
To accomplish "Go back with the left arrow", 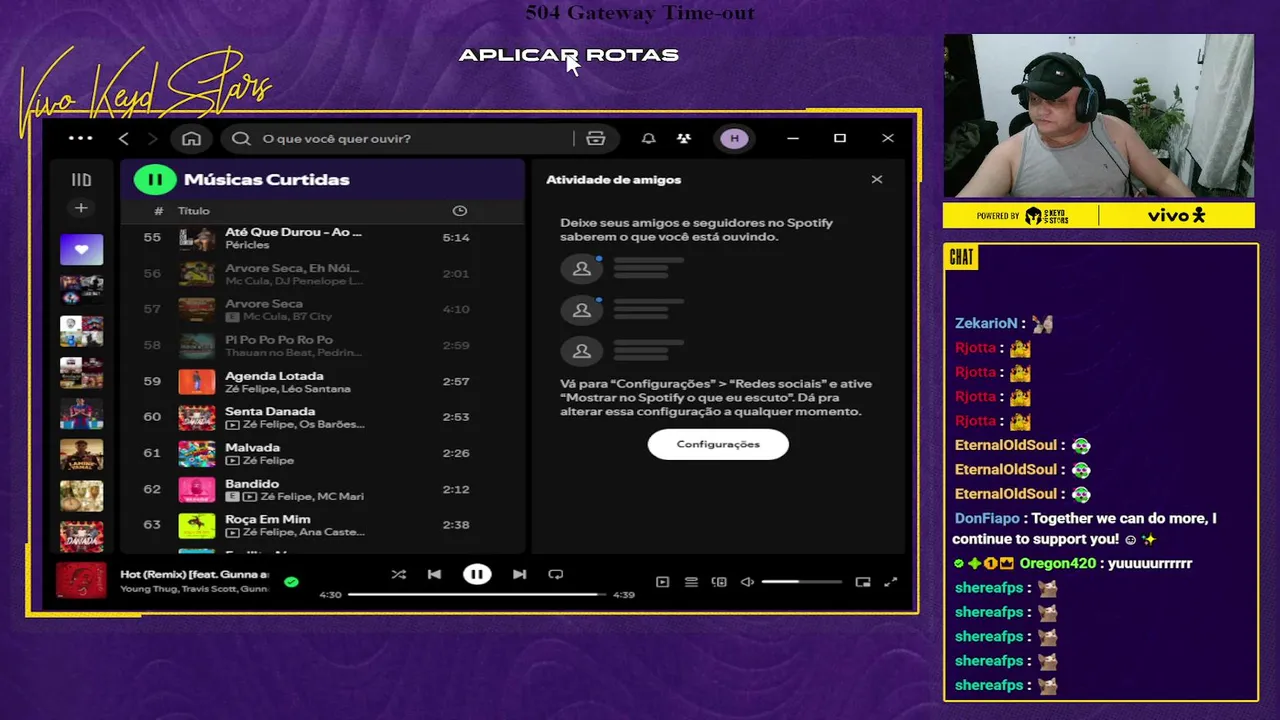I will pos(123,139).
